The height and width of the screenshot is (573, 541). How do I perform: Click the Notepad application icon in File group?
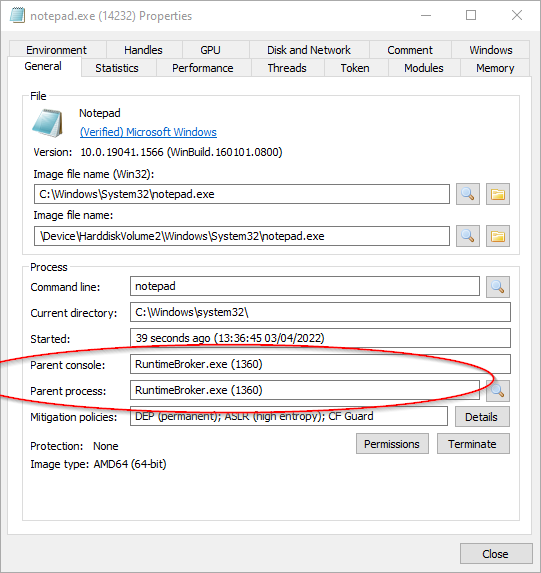tap(47, 123)
